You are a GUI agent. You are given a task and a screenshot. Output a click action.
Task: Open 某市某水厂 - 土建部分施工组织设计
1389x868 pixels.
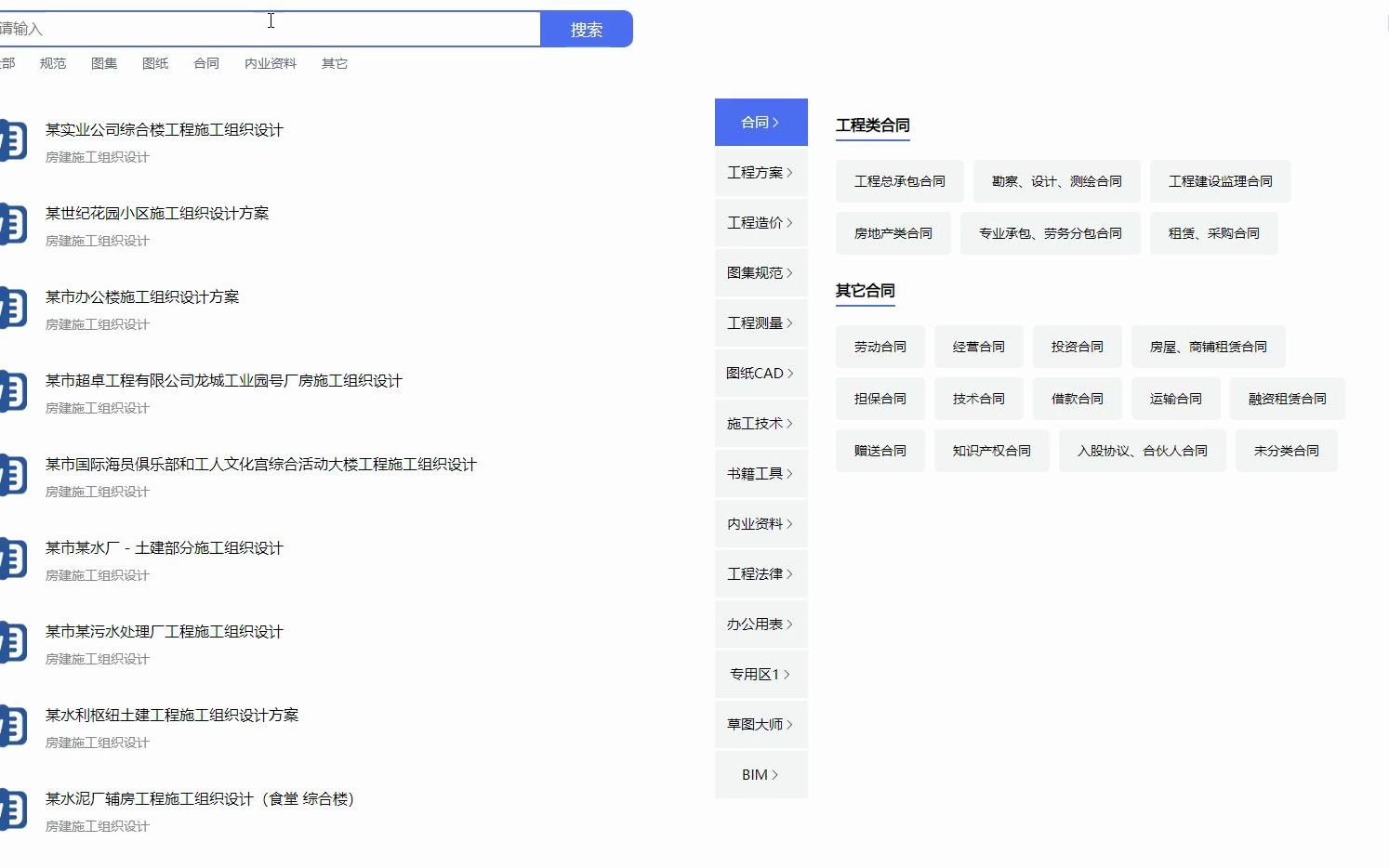point(165,548)
